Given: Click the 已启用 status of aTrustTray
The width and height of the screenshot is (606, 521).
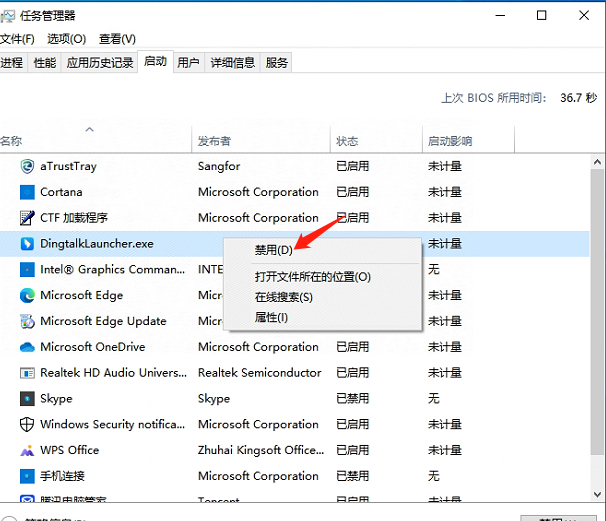Looking at the screenshot, I should click(x=352, y=167).
